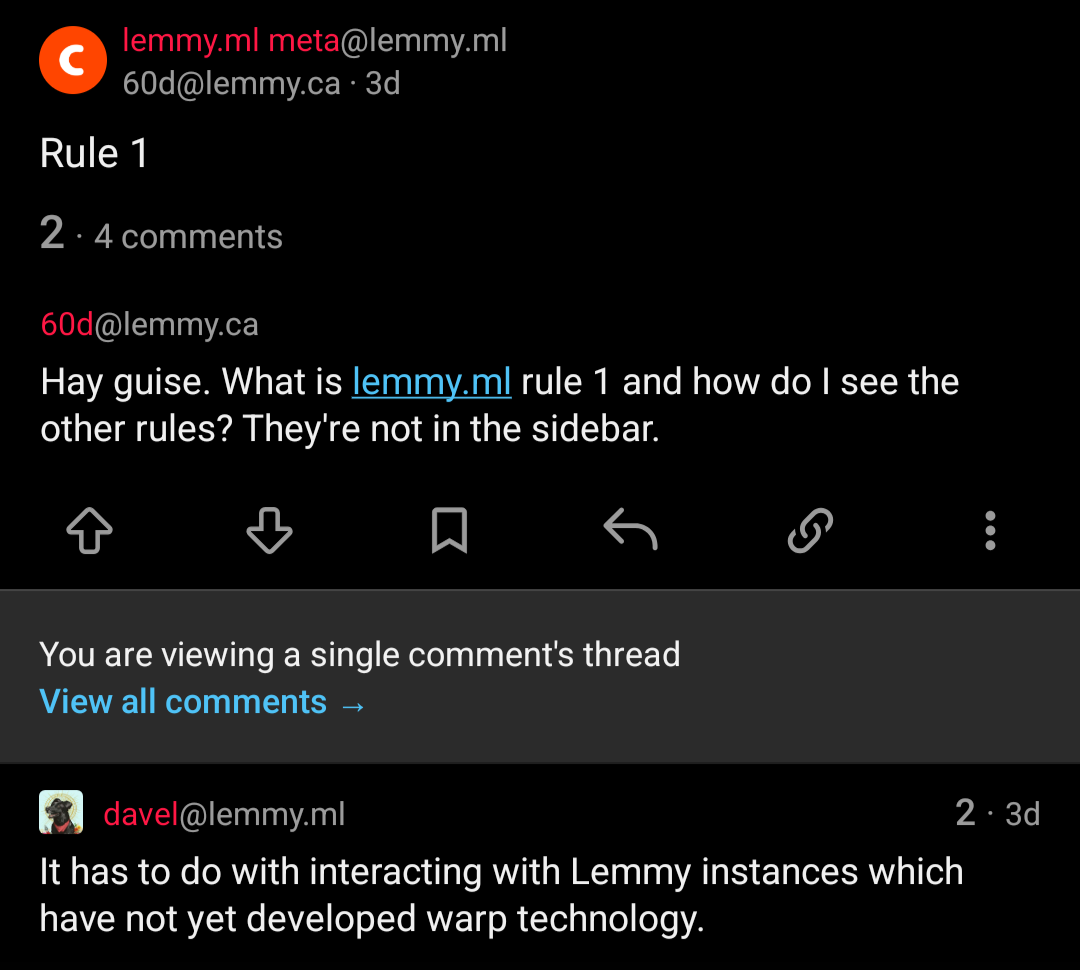Tap the gray 60d@lemmy.ca · 3d post byline

pos(261,83)
